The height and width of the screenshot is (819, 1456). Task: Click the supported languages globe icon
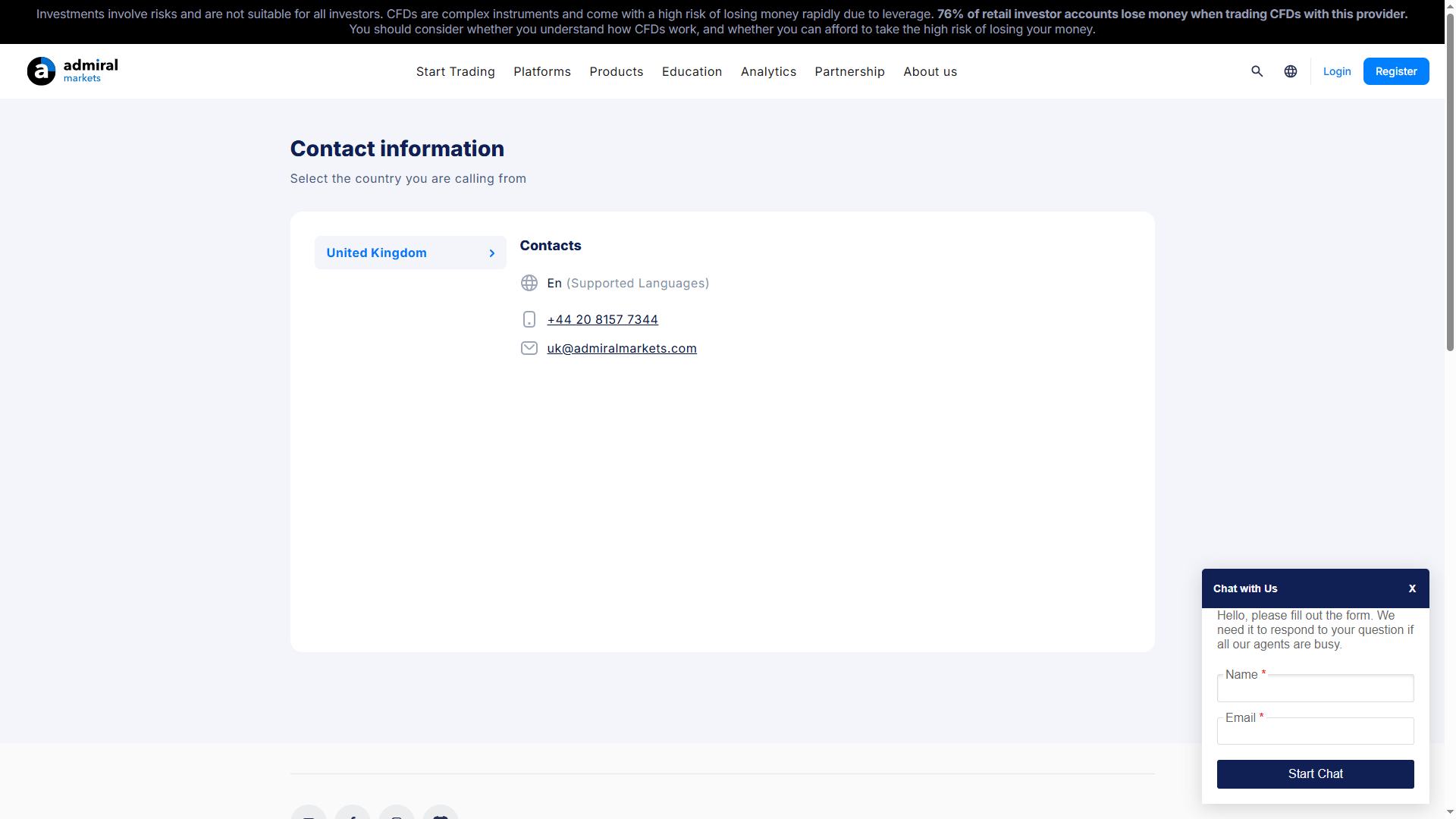529,283
